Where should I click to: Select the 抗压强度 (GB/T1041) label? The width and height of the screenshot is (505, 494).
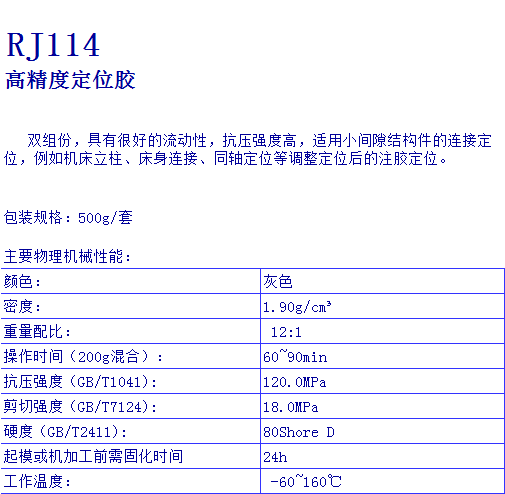click(x=80, y=382)
